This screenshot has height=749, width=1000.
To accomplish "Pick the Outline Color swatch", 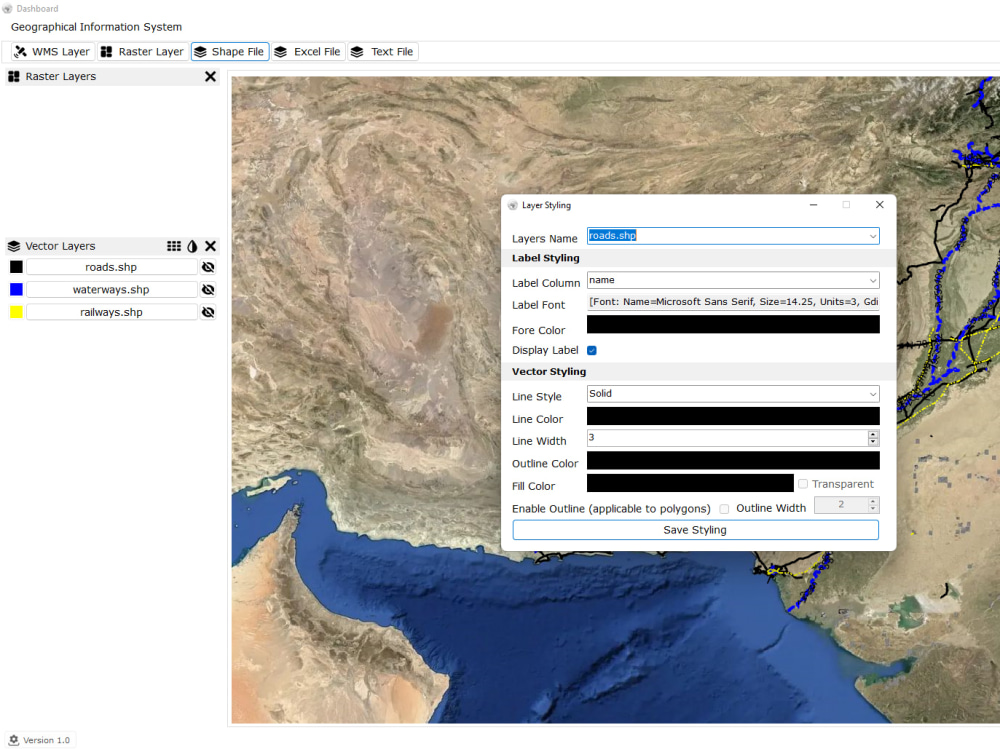I will pos(733,461).
